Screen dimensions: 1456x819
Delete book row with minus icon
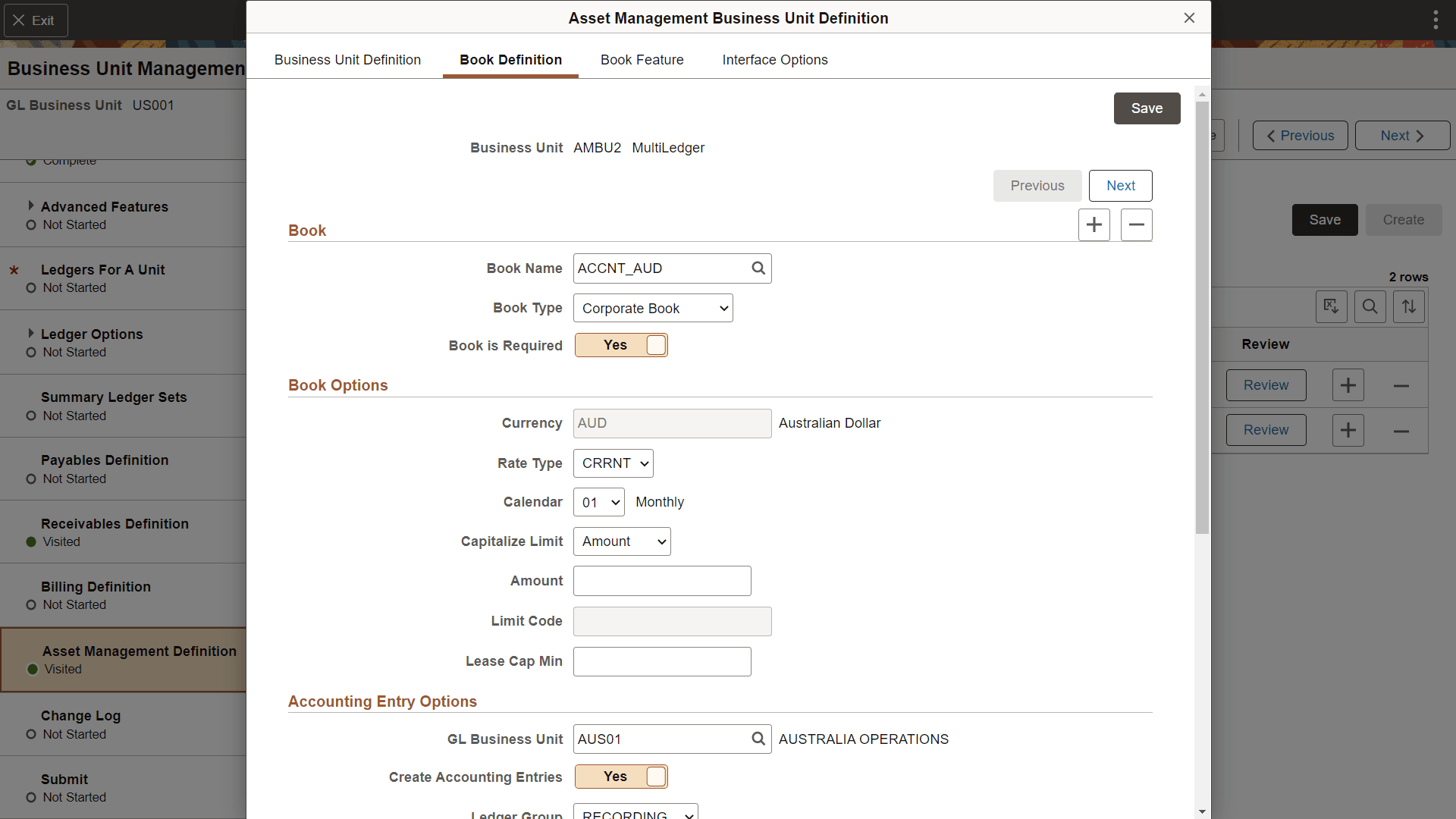click(1136, 225)
